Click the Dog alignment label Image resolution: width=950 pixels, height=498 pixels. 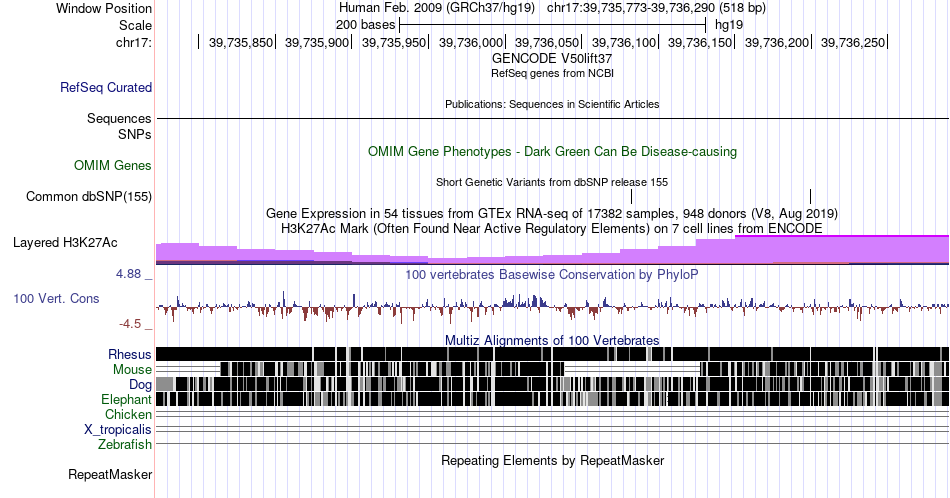(x=140, y=384)
